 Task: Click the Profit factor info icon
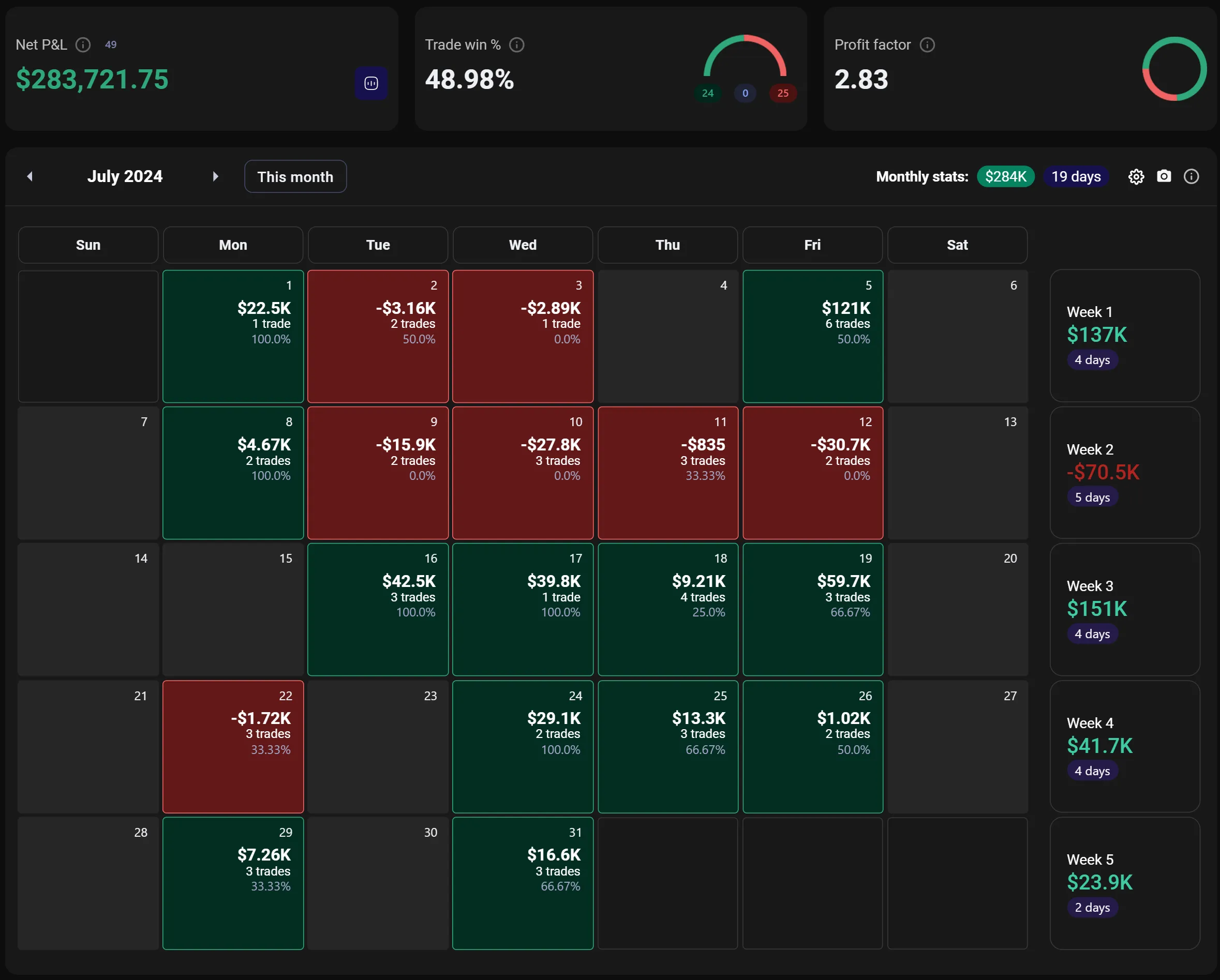coord(927,44)
